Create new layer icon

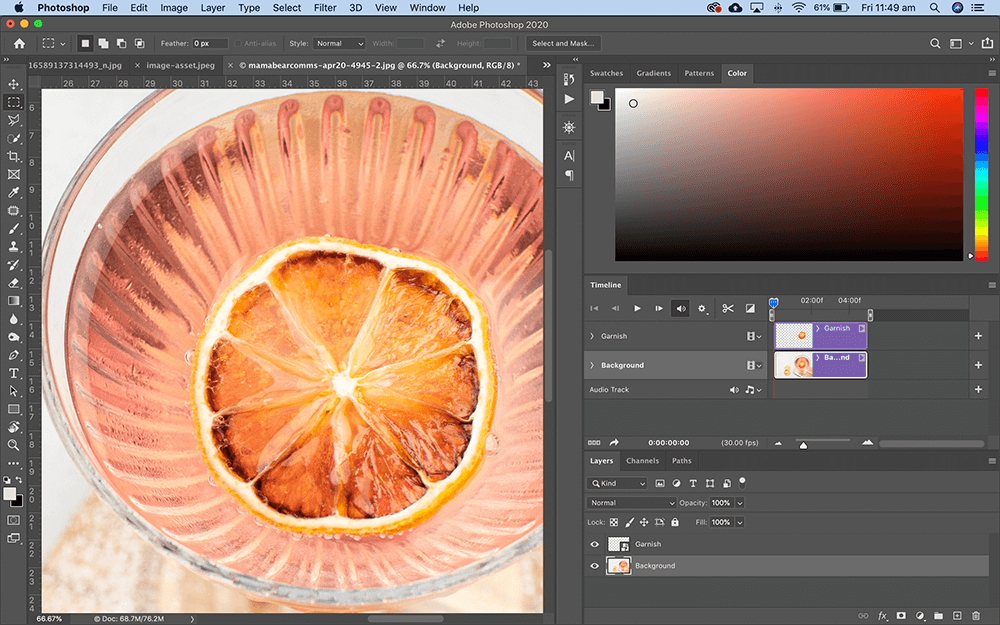[x=957, y=616]
